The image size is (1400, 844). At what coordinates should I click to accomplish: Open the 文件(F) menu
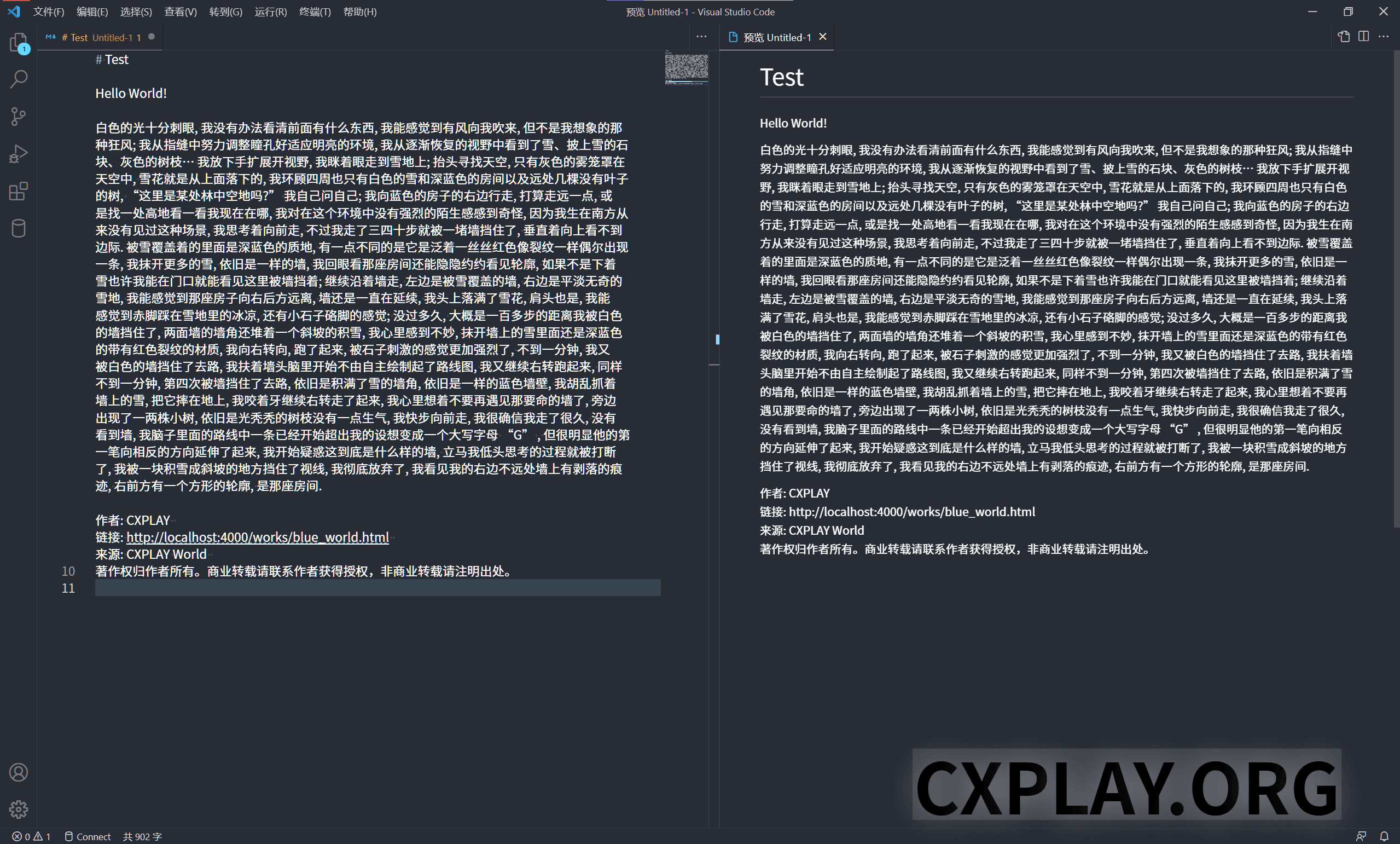coord(48,11)
